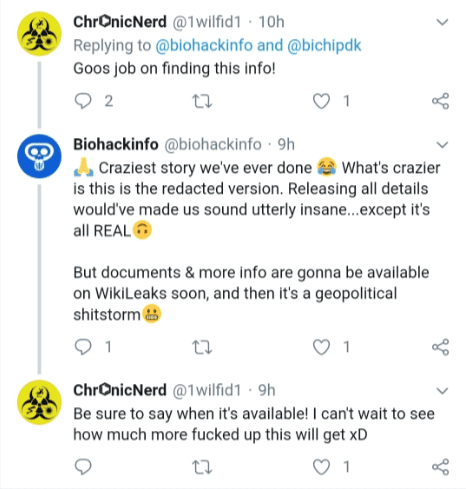Retweet the 'Goos job on finding' tweet

pos(202,101)
